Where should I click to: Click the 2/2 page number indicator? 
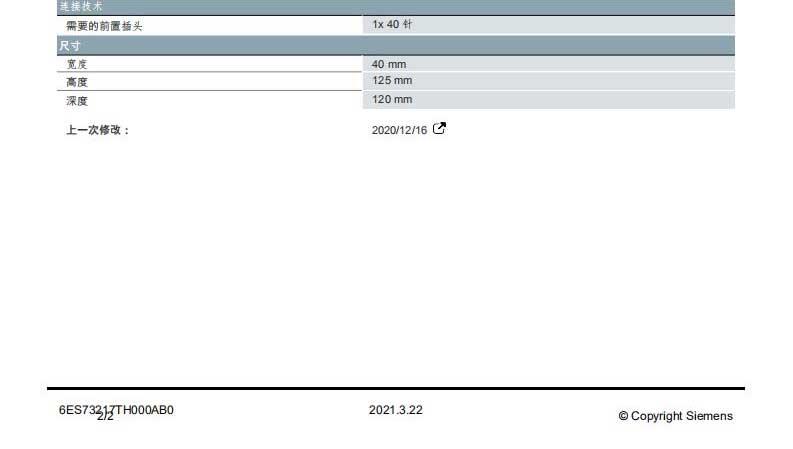pyautogui.click(x=105, y=417)
